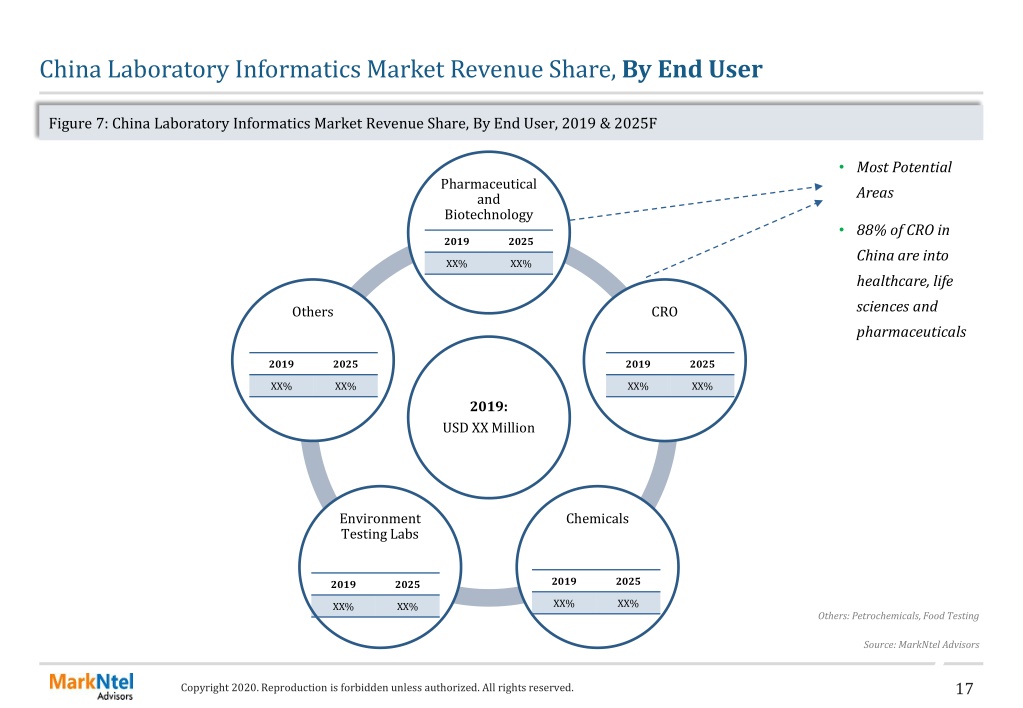Click the '88% of CRO in China' bullet
Screen dimensions: 1023x708
[911, 281]
